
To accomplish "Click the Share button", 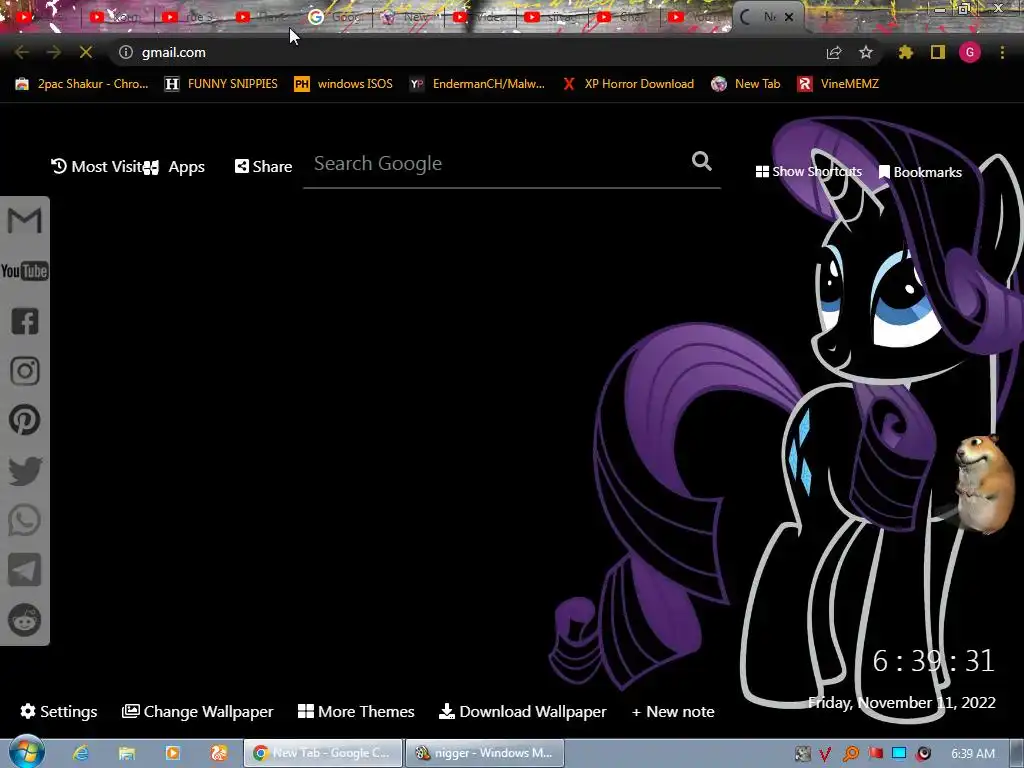I will tap(264, 167).
